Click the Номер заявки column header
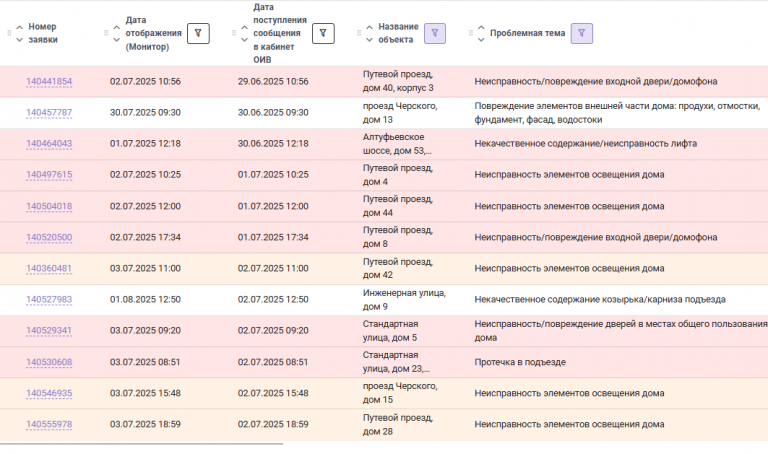768x454 pixels. (x=42, y=33)
